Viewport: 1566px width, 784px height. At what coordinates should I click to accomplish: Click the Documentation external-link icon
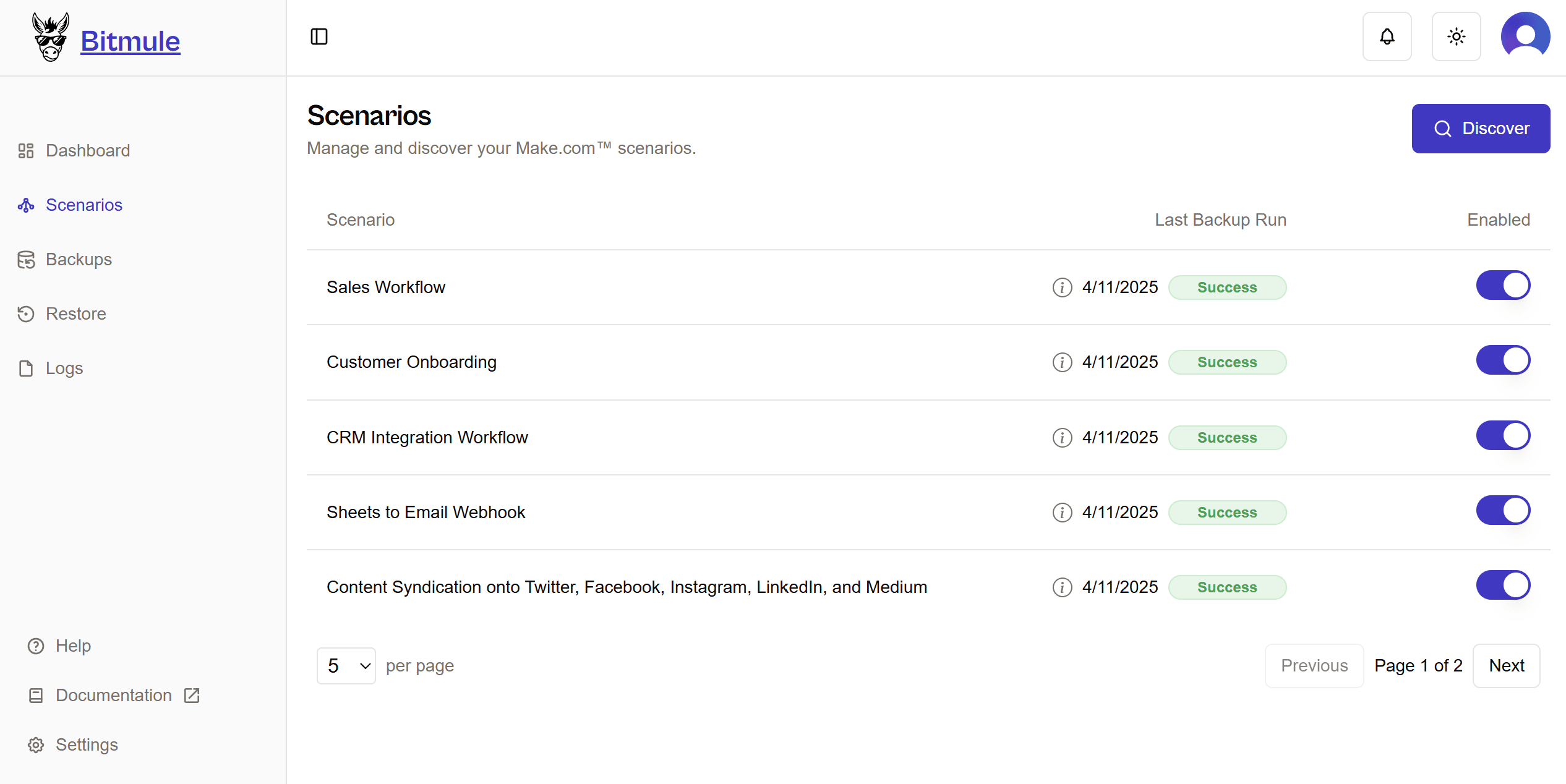[192, 696]
